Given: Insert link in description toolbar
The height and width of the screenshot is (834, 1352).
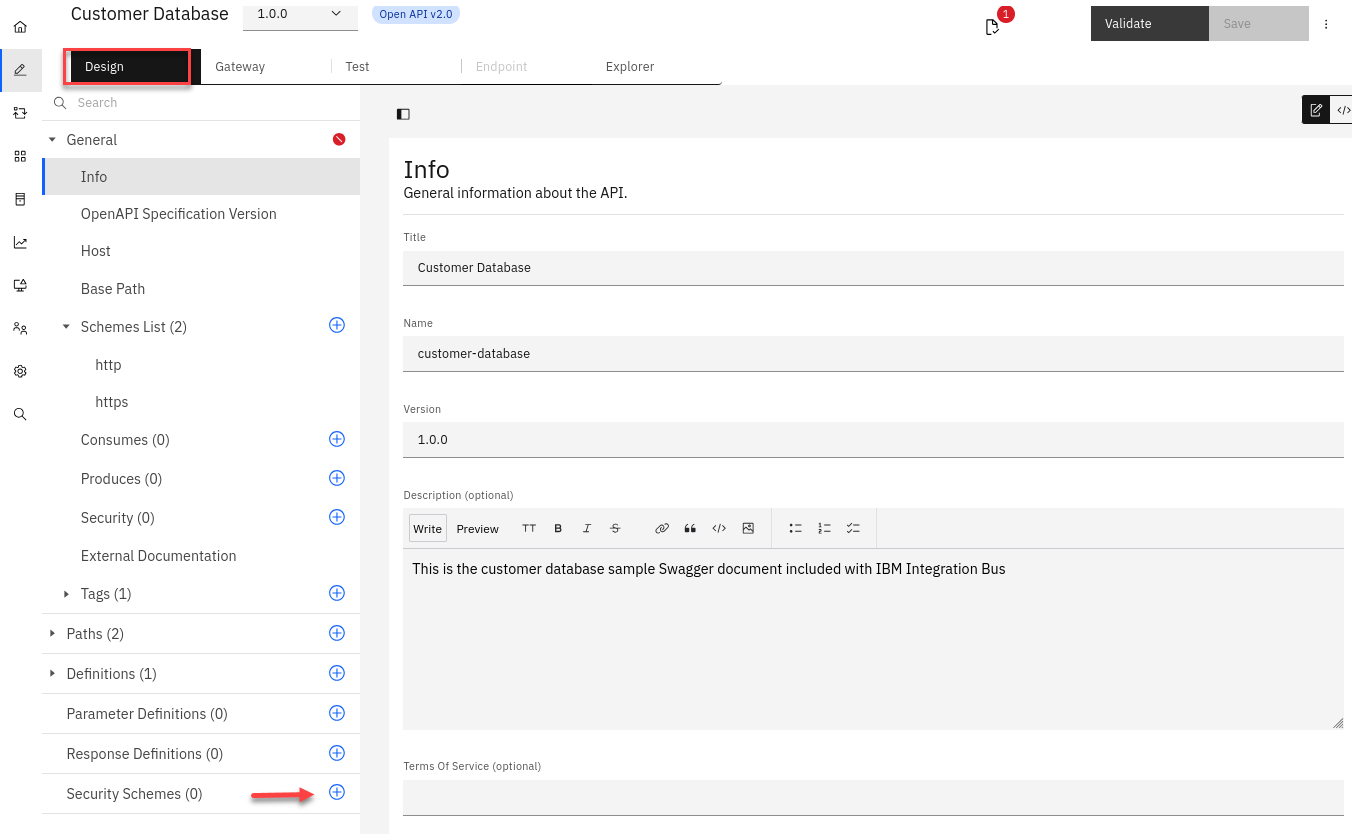Looking at the screenshot, I should pyautogui.click(x=661, y=528).
